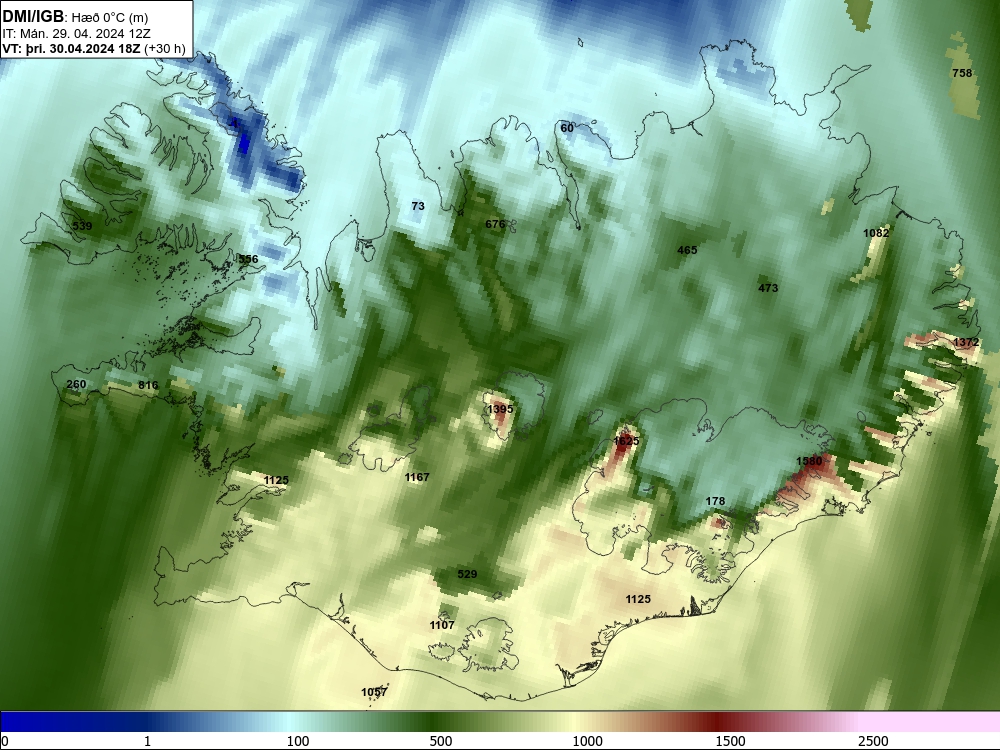Screen dimensions: 1000x750
Task: Click the 1000 legend tick label
Action: 587,741
